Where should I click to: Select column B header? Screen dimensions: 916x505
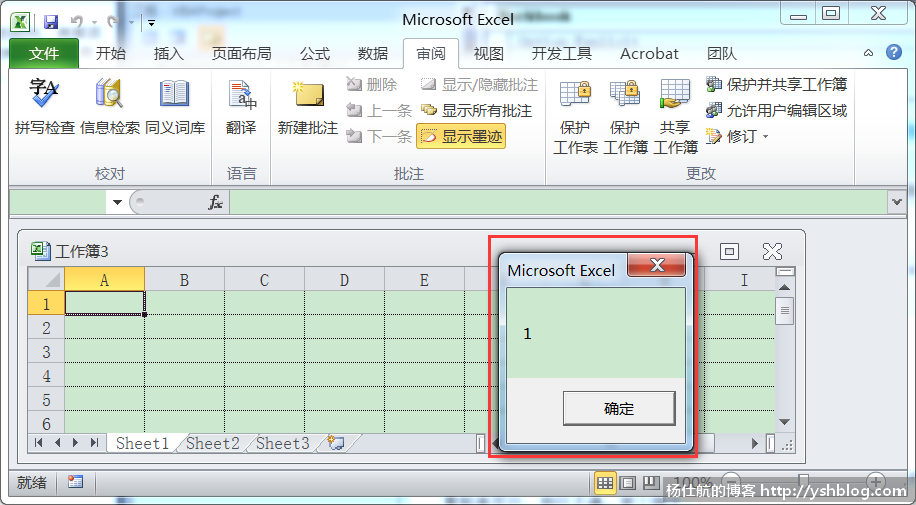point(184,280)
